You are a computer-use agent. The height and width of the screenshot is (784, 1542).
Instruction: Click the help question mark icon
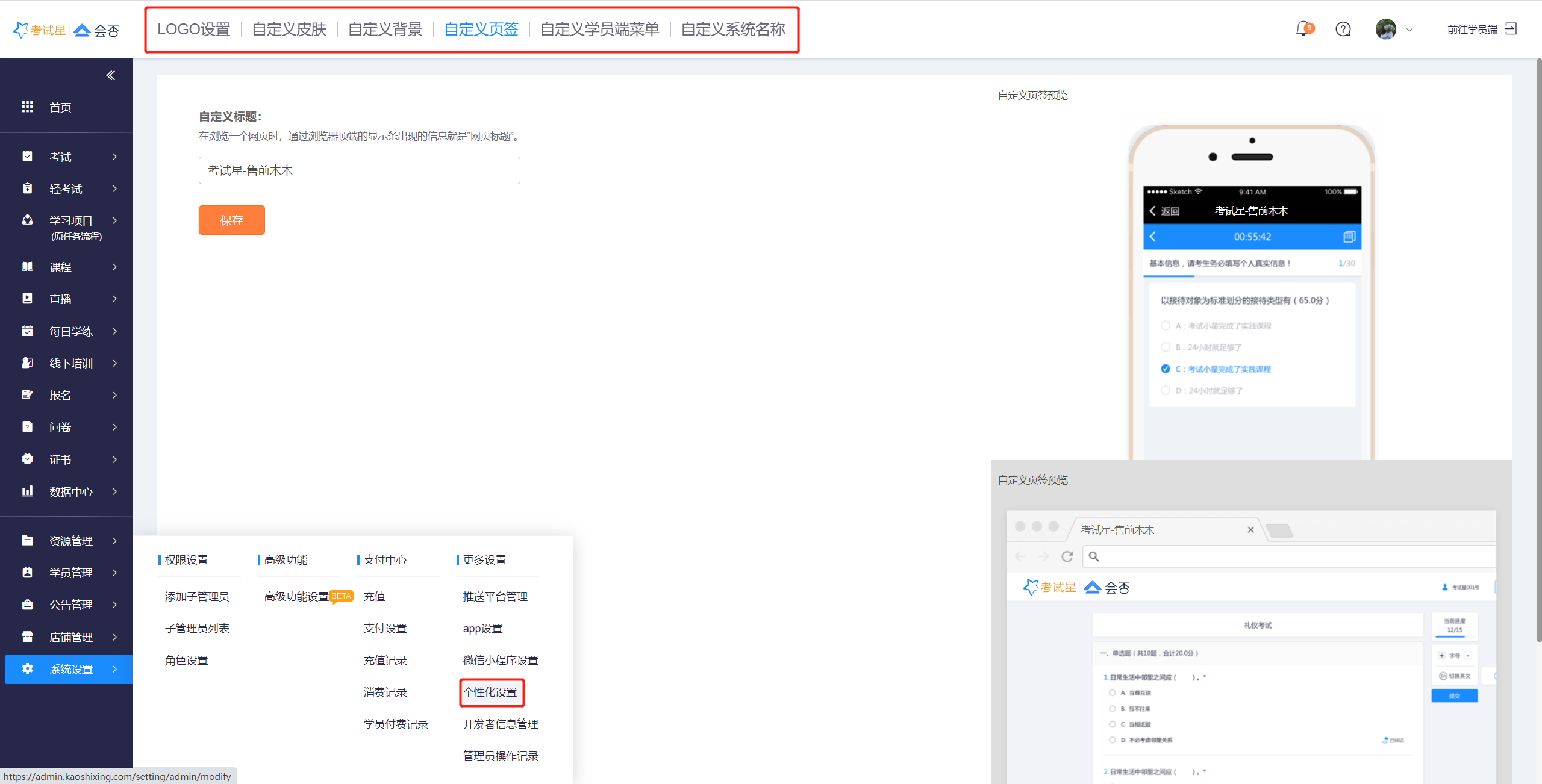[x=1343, y=29]
